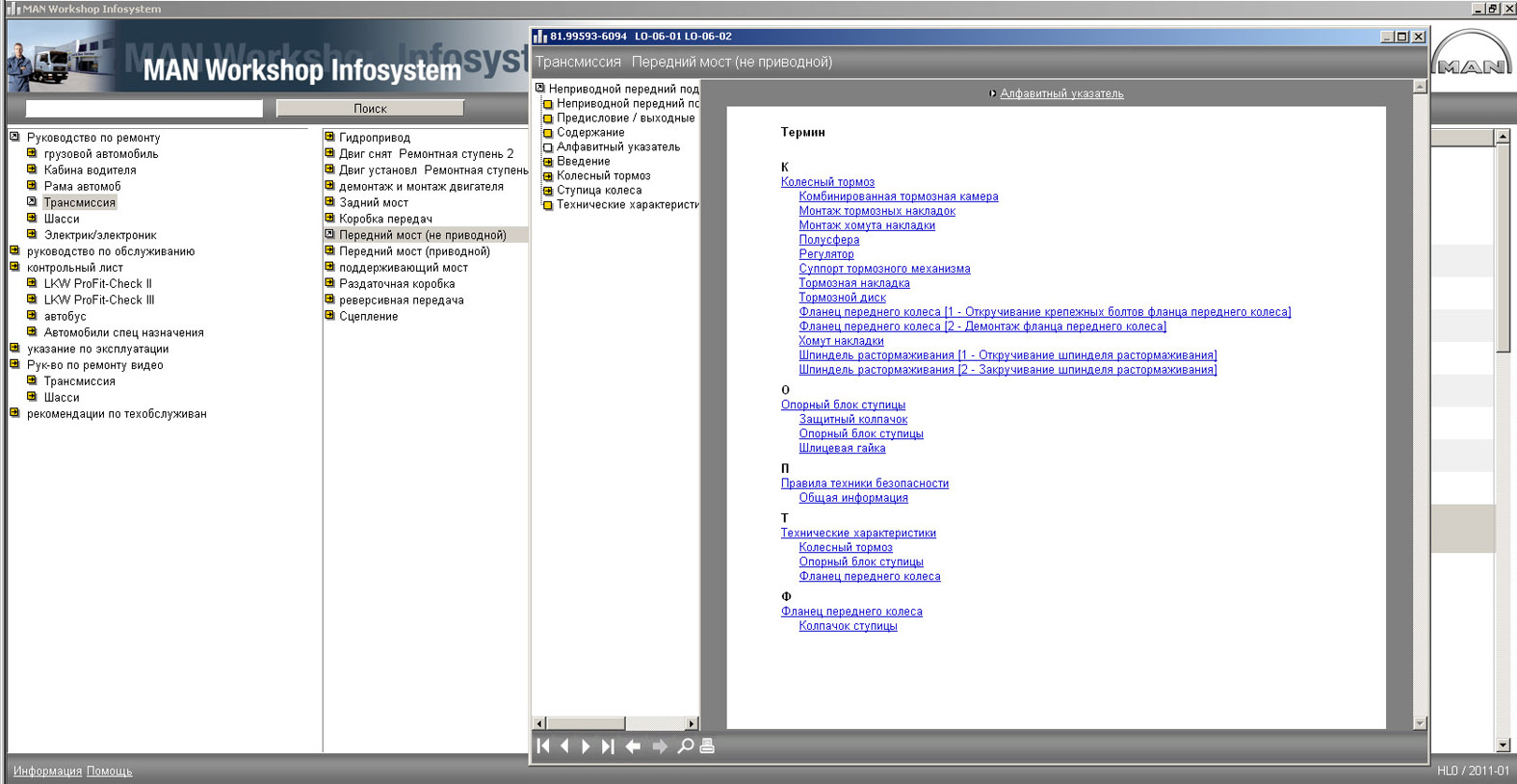The image size is (1517, 784).
Task: Go to the next page with the right triangle
Action: click(586, 746)
